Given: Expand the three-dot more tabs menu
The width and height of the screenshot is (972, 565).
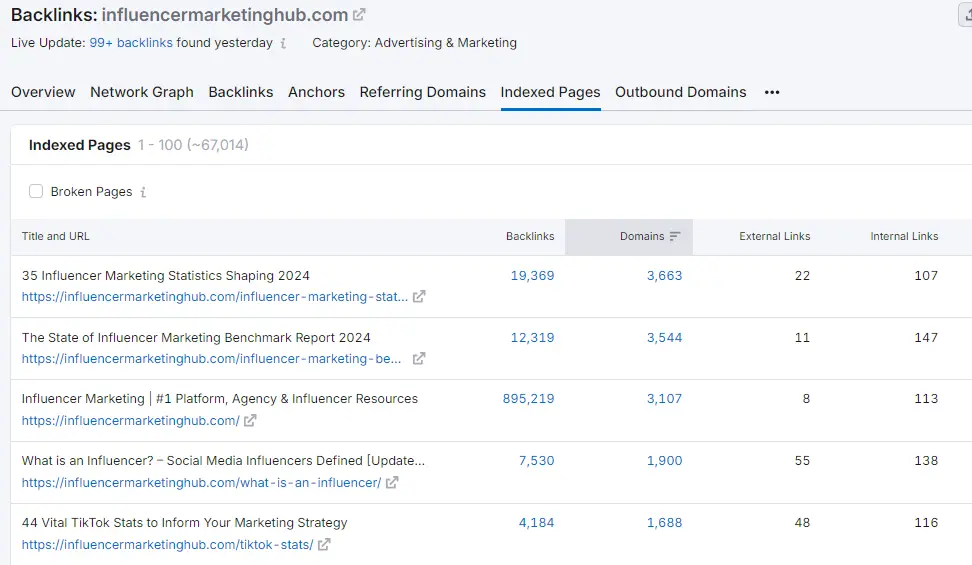Looking at the screenshot, I should point(772,92).
